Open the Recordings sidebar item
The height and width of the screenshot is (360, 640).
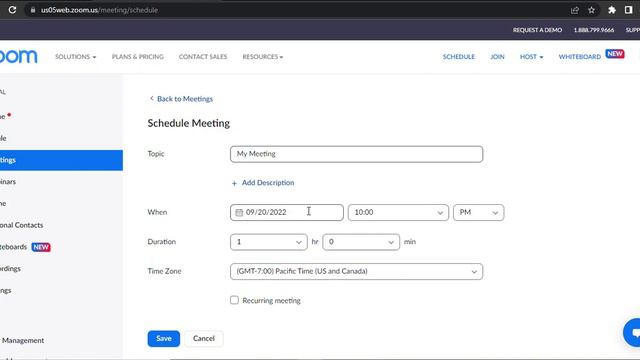10,269
